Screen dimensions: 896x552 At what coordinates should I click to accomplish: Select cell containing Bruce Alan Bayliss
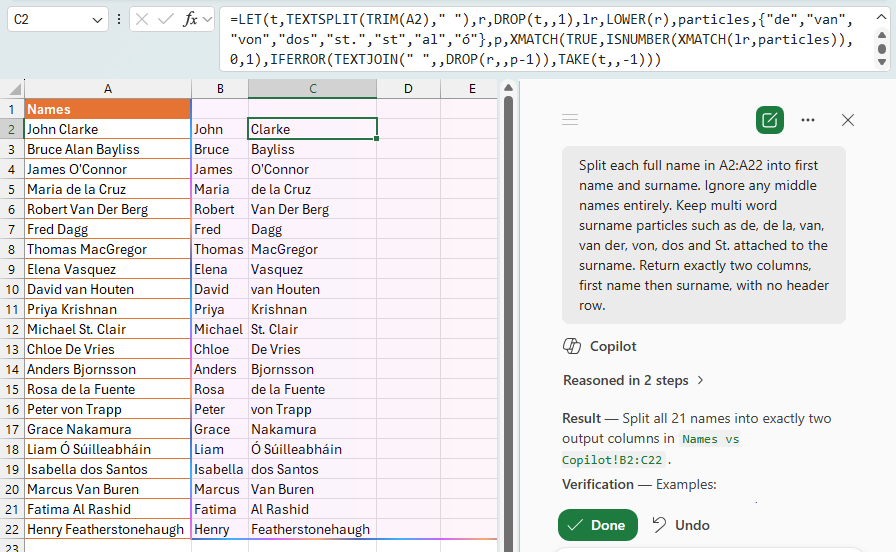click(107, 149)
